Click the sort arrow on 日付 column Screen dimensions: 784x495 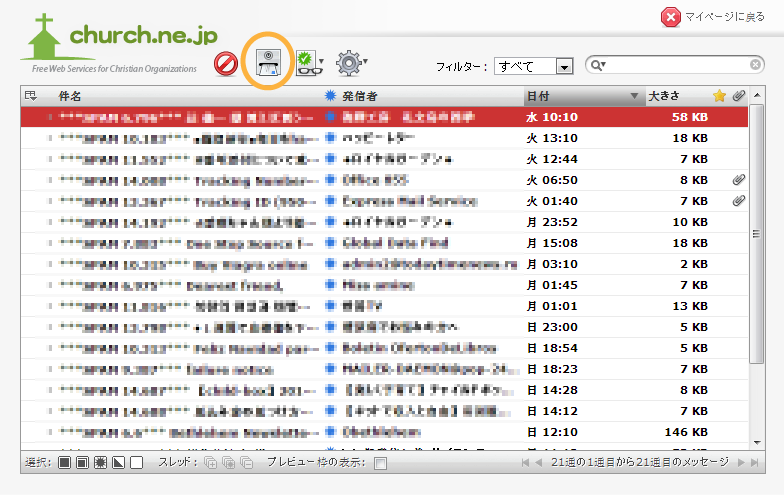pyautogui.click(x=634, y=97)
